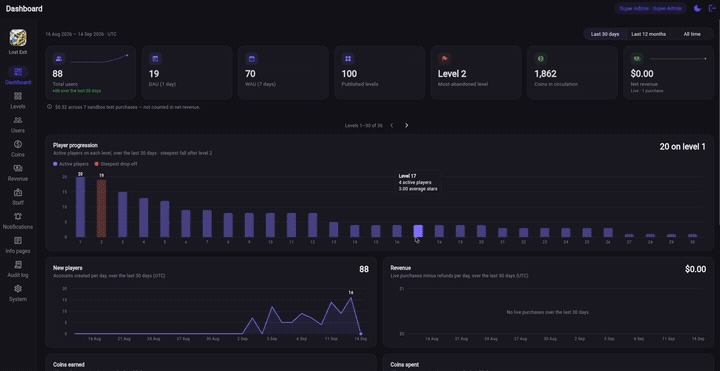720x371 pixels.
Task: Open the Notifications bell icon
Action: click(x=18, y=216)
